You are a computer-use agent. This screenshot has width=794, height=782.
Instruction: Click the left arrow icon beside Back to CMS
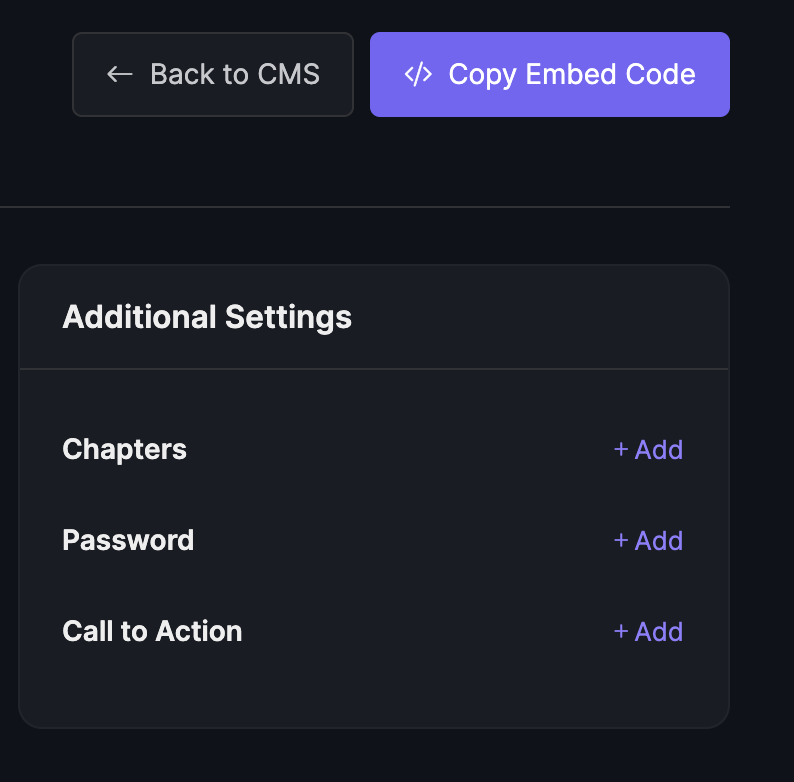click(x=120, y=74)
